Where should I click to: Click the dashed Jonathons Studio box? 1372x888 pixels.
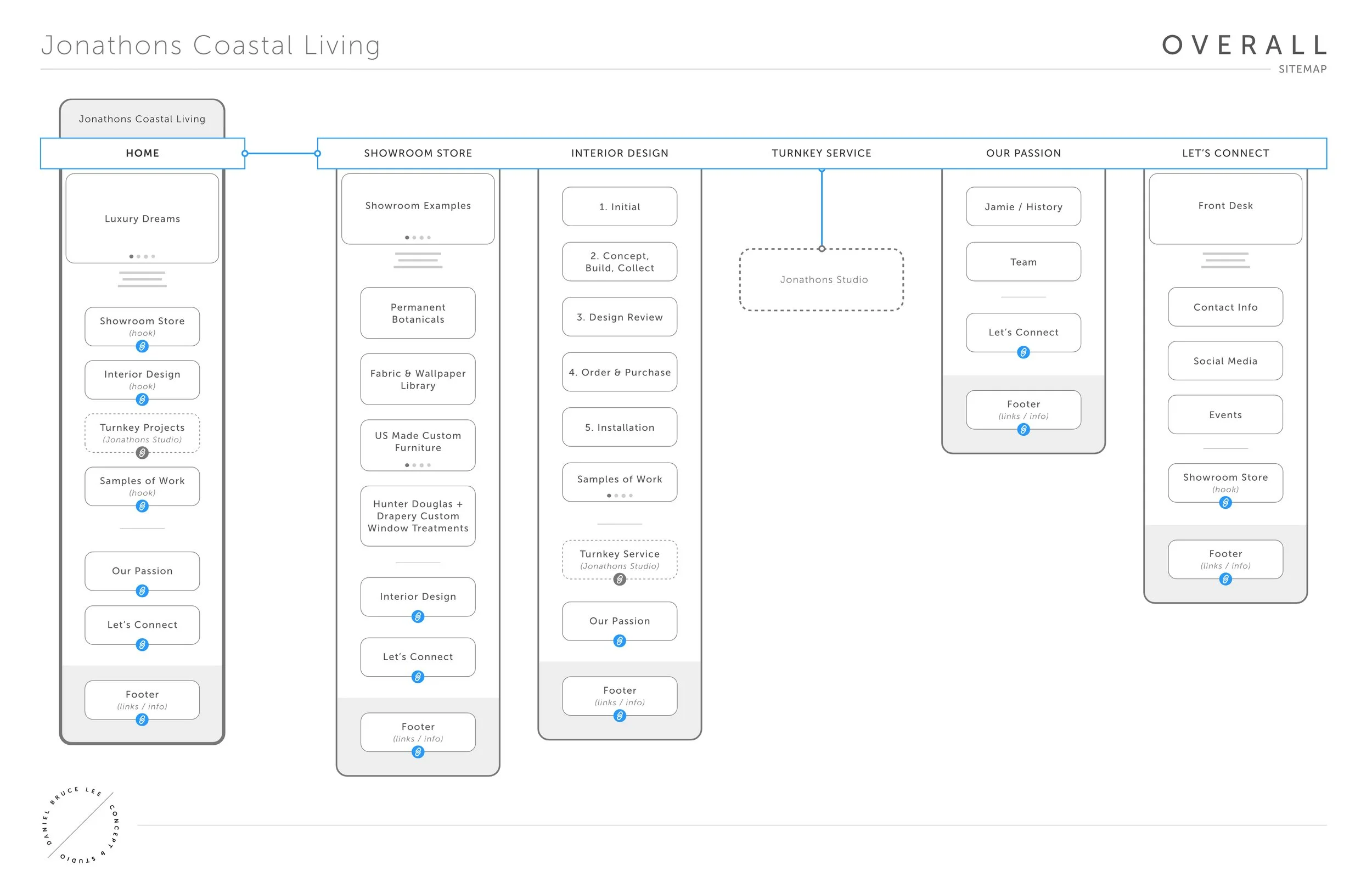(x=822, y=280)
